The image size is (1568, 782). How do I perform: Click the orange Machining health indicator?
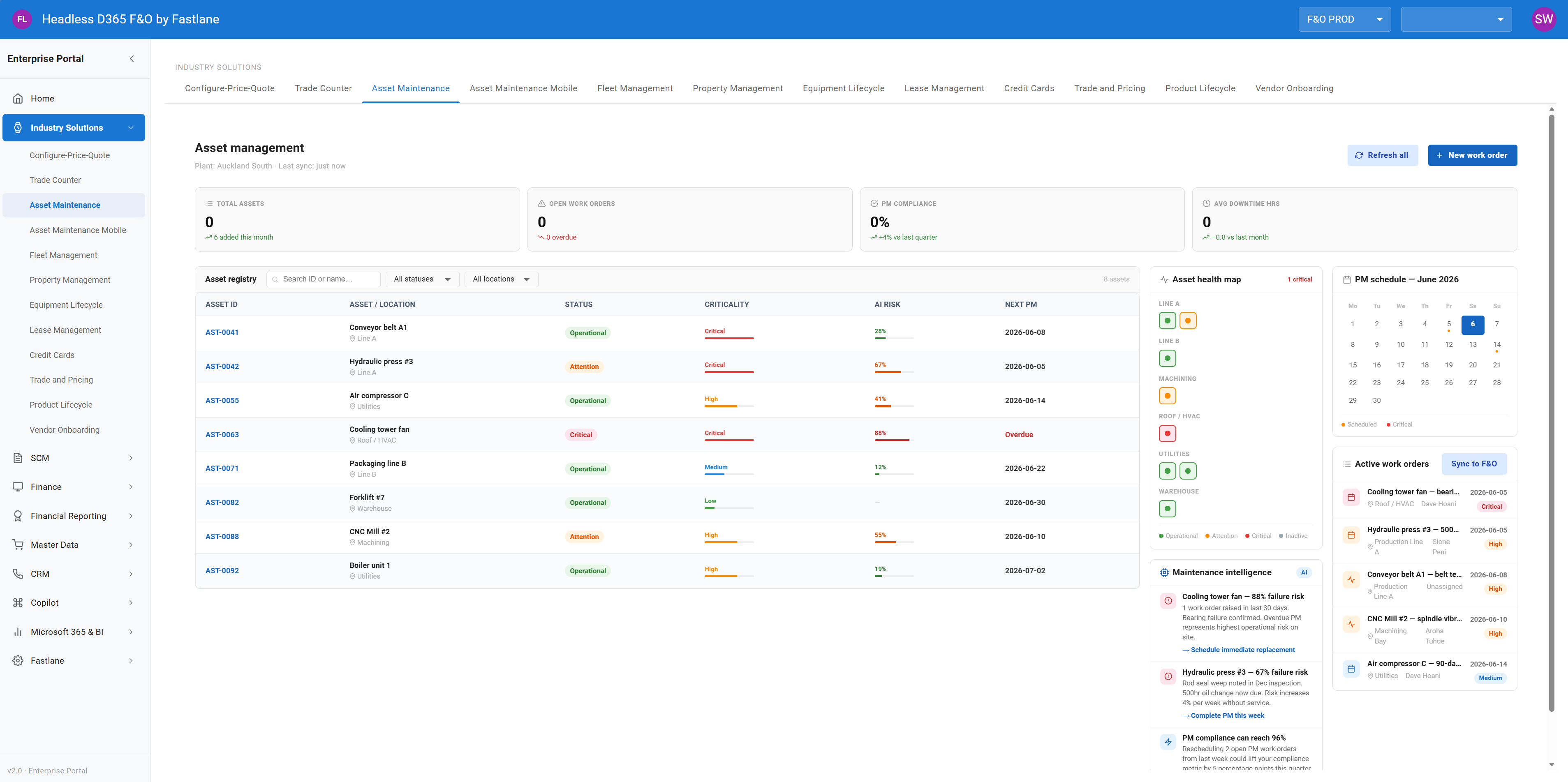[1167, 396]
